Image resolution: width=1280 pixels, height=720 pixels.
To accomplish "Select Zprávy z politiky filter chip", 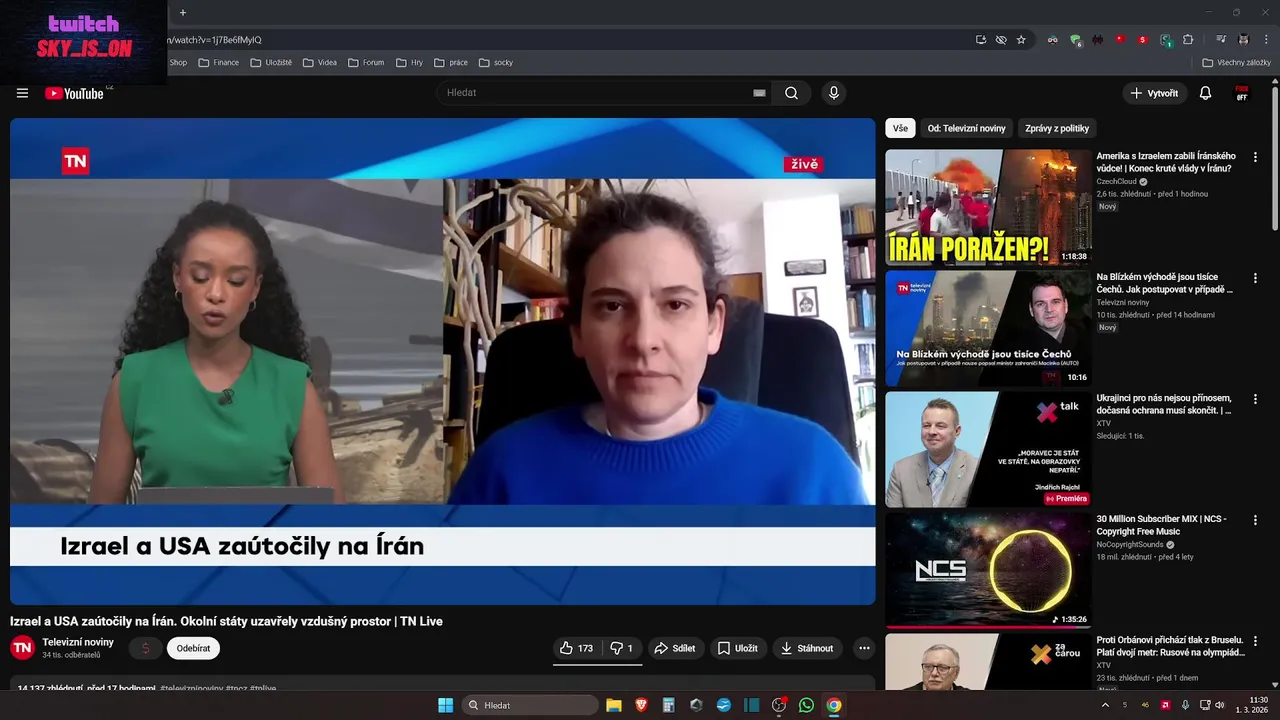I will point(1057,128).
